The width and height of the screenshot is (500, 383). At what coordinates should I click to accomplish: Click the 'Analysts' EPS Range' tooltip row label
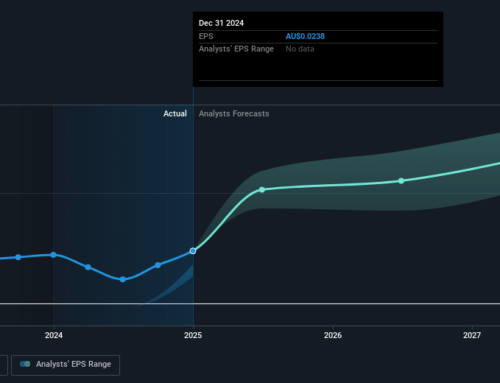(x=236, y=49)
